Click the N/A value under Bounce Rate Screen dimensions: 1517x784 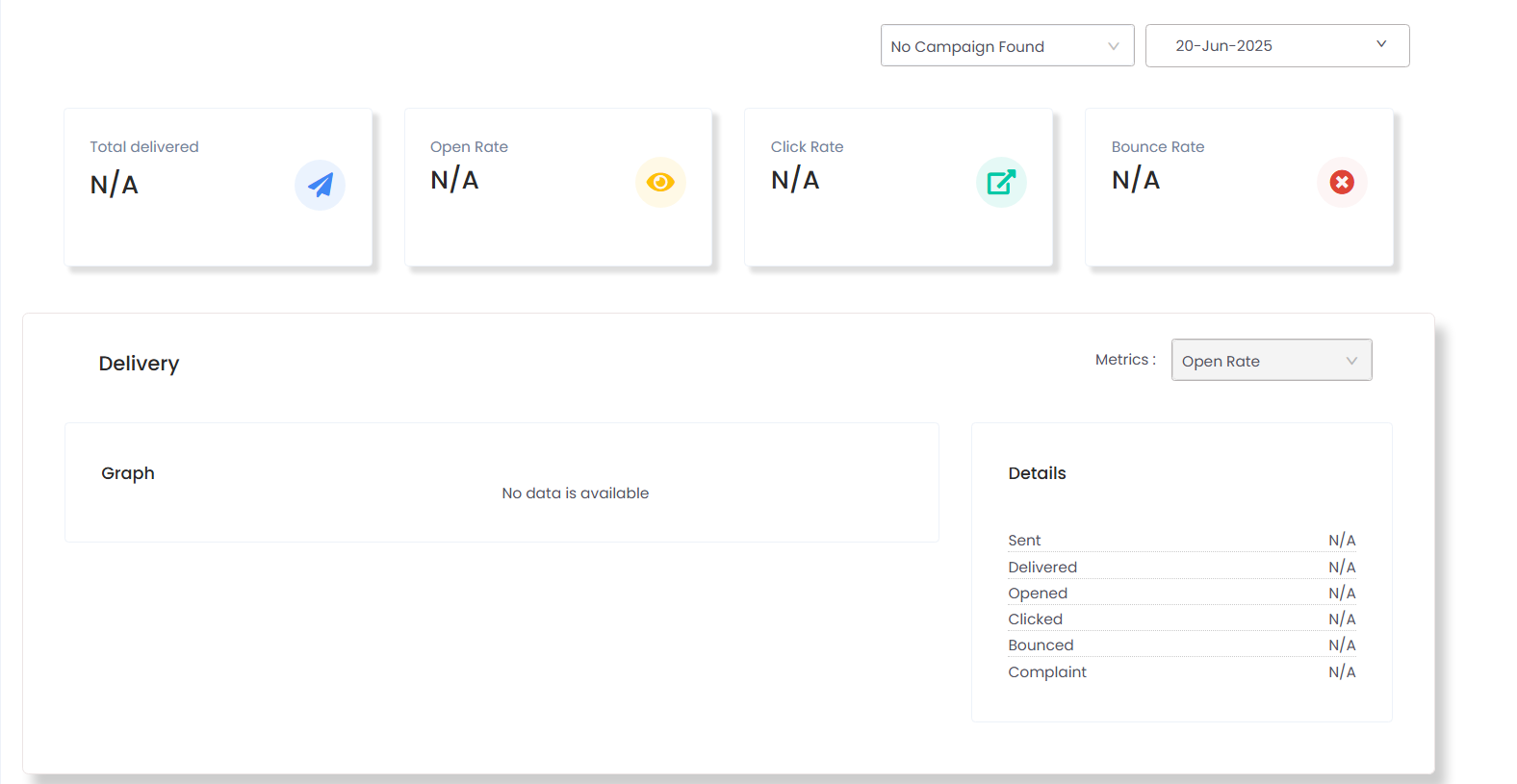coord(1136,180)
